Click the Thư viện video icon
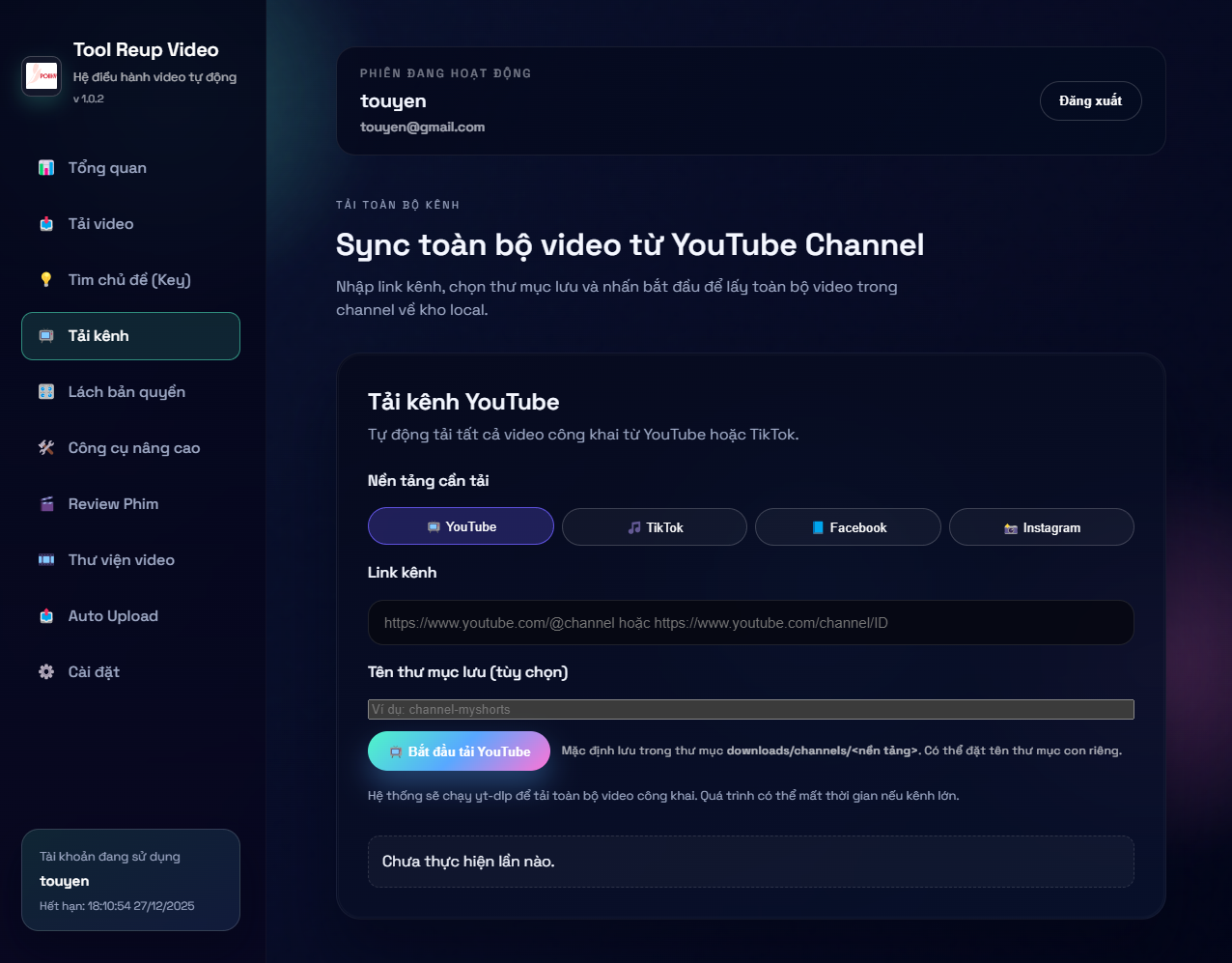1232x963 pixels. pos(46,560)
